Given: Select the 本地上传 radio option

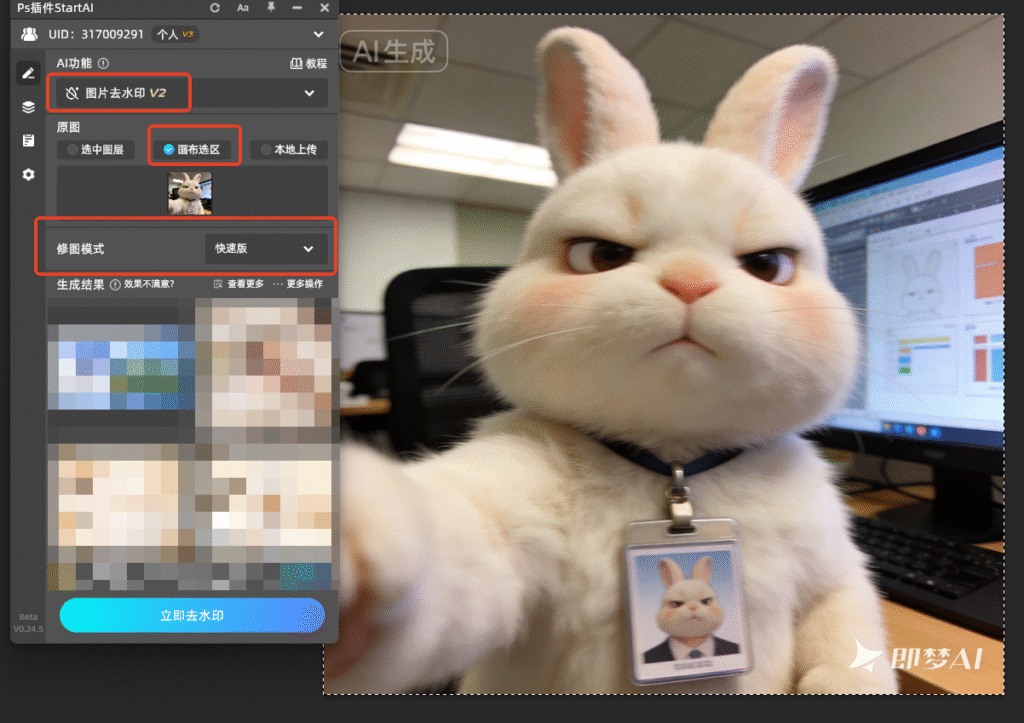Looking at the screenshot, I should (x=289, y=150).
